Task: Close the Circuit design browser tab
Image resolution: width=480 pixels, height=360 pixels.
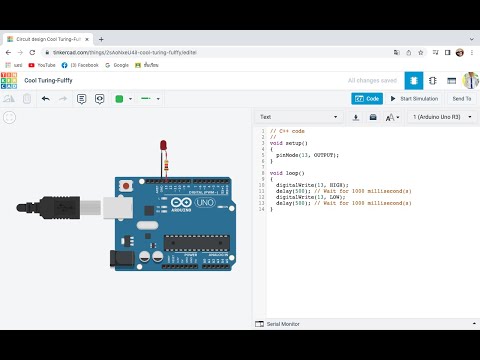Action: coord(87,39)
